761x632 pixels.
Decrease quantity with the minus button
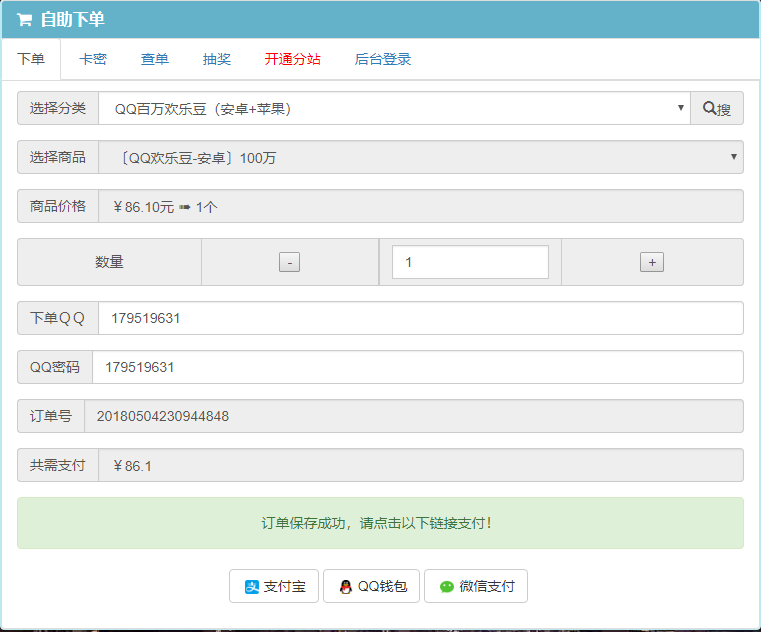289,262
